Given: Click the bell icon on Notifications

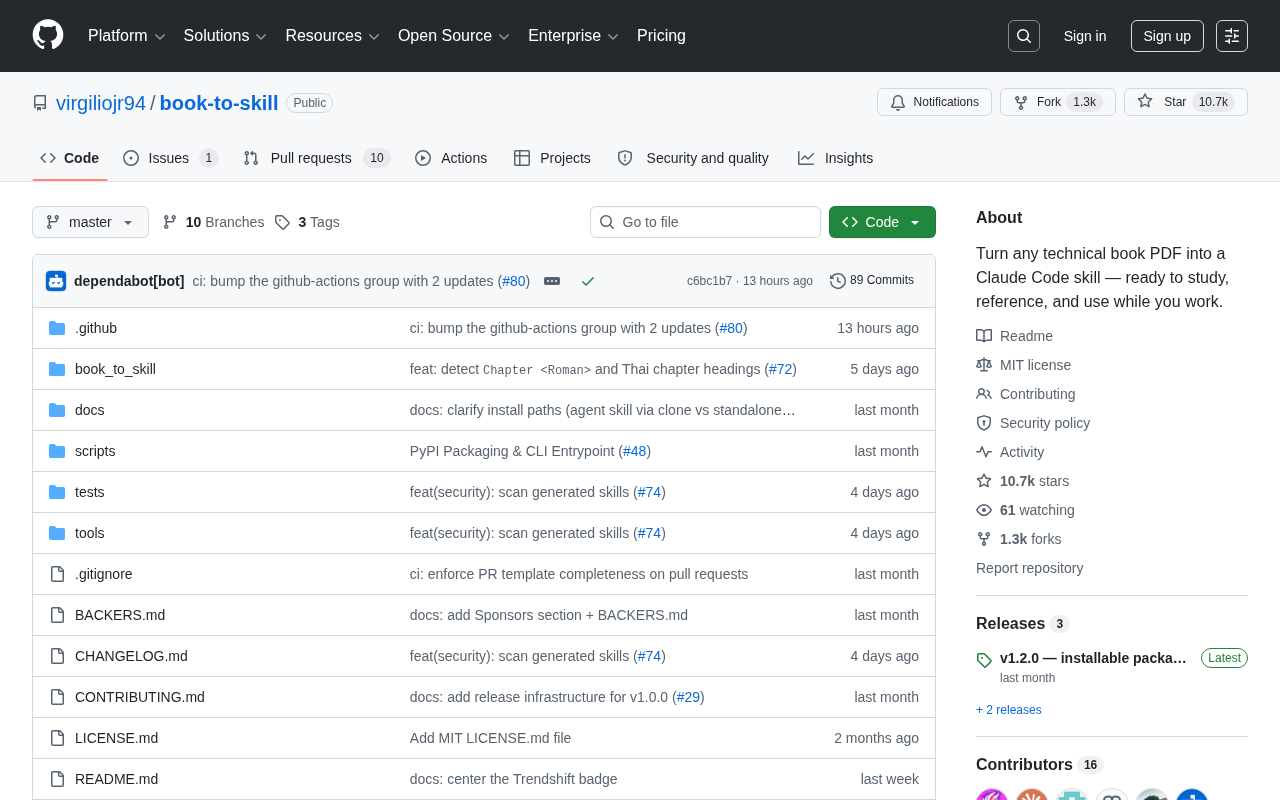Looking at the screenshot, I should (x=898, y=102).
